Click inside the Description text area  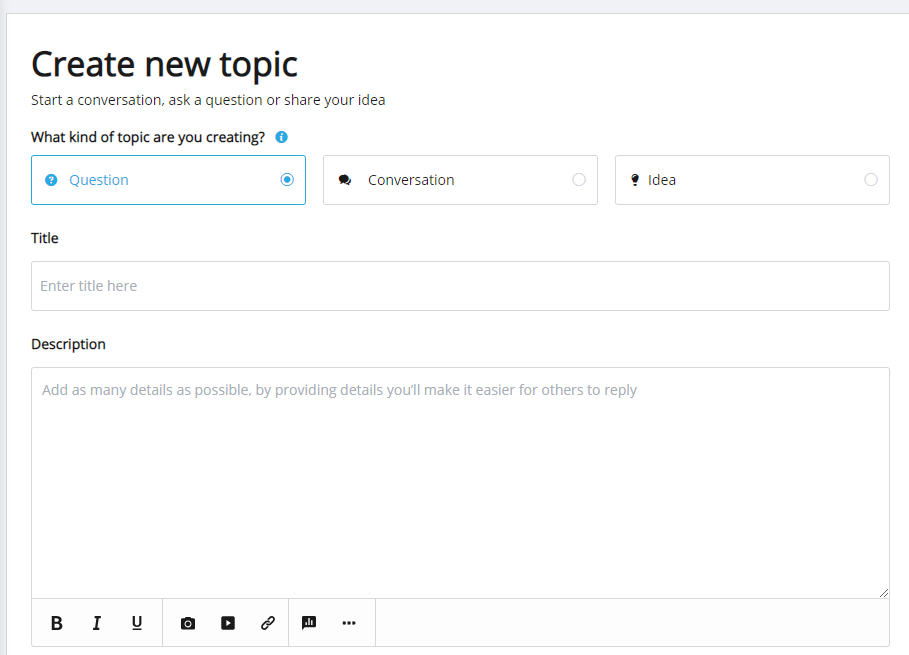pyautogui.click(x=460, y=483)
